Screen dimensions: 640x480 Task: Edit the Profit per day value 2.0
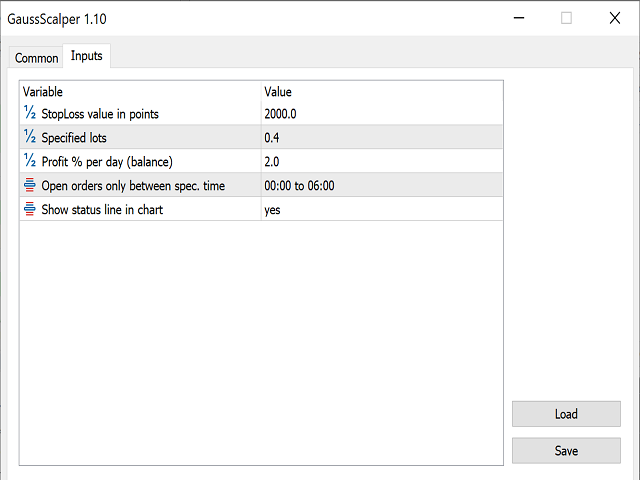pyautogui.click(x=380, y=162)
